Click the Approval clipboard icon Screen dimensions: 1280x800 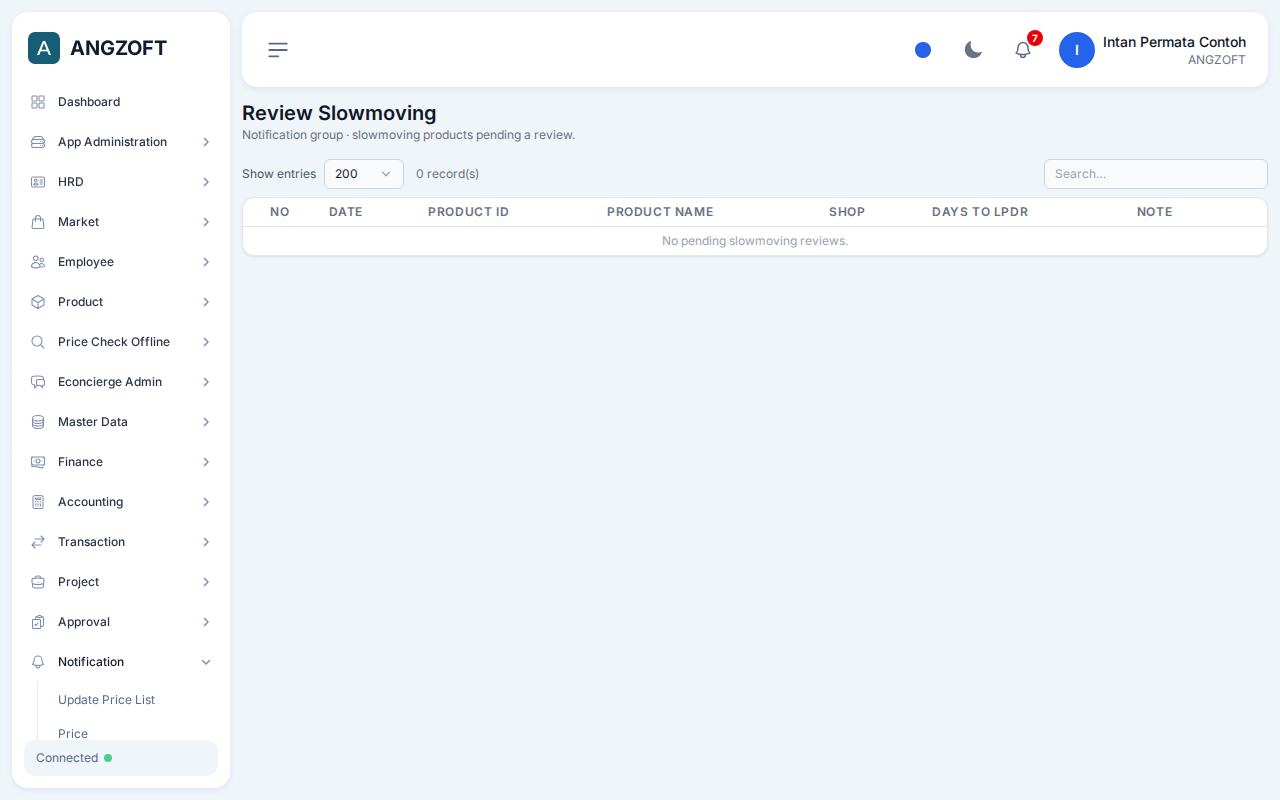tap(38, 622)
